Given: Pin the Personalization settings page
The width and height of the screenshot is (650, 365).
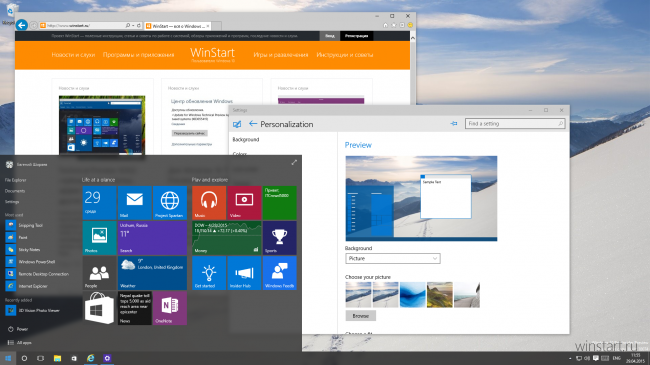Looking at the screenshot, I should (454, 124).
